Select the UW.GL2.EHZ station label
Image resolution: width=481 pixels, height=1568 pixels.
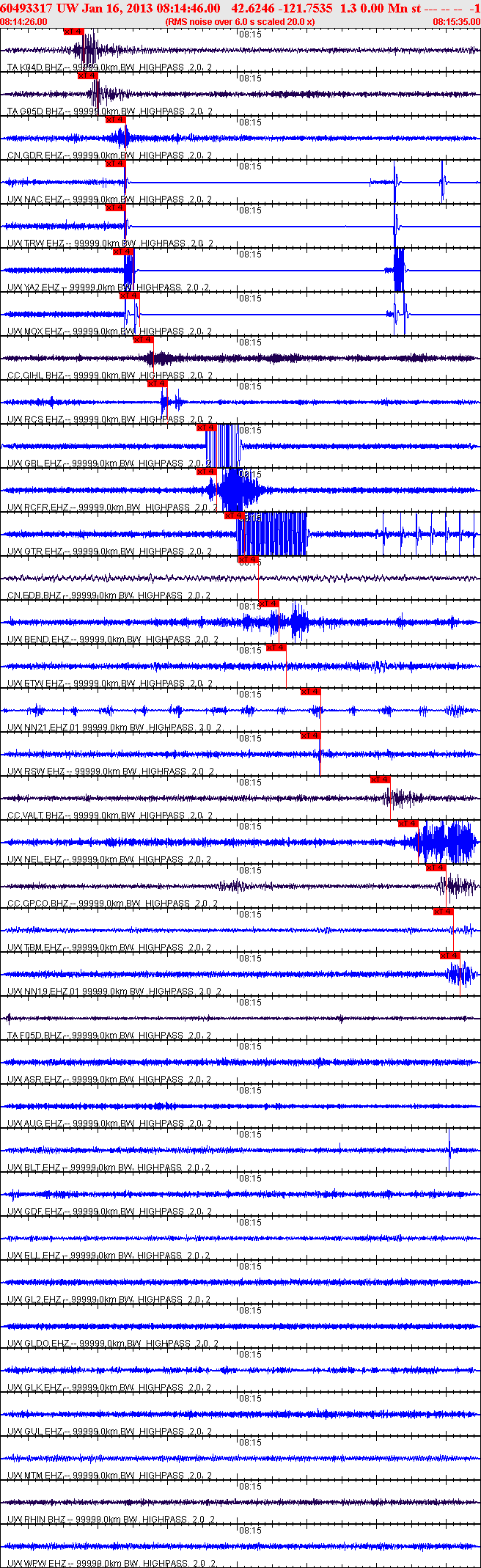(109, 1300)
